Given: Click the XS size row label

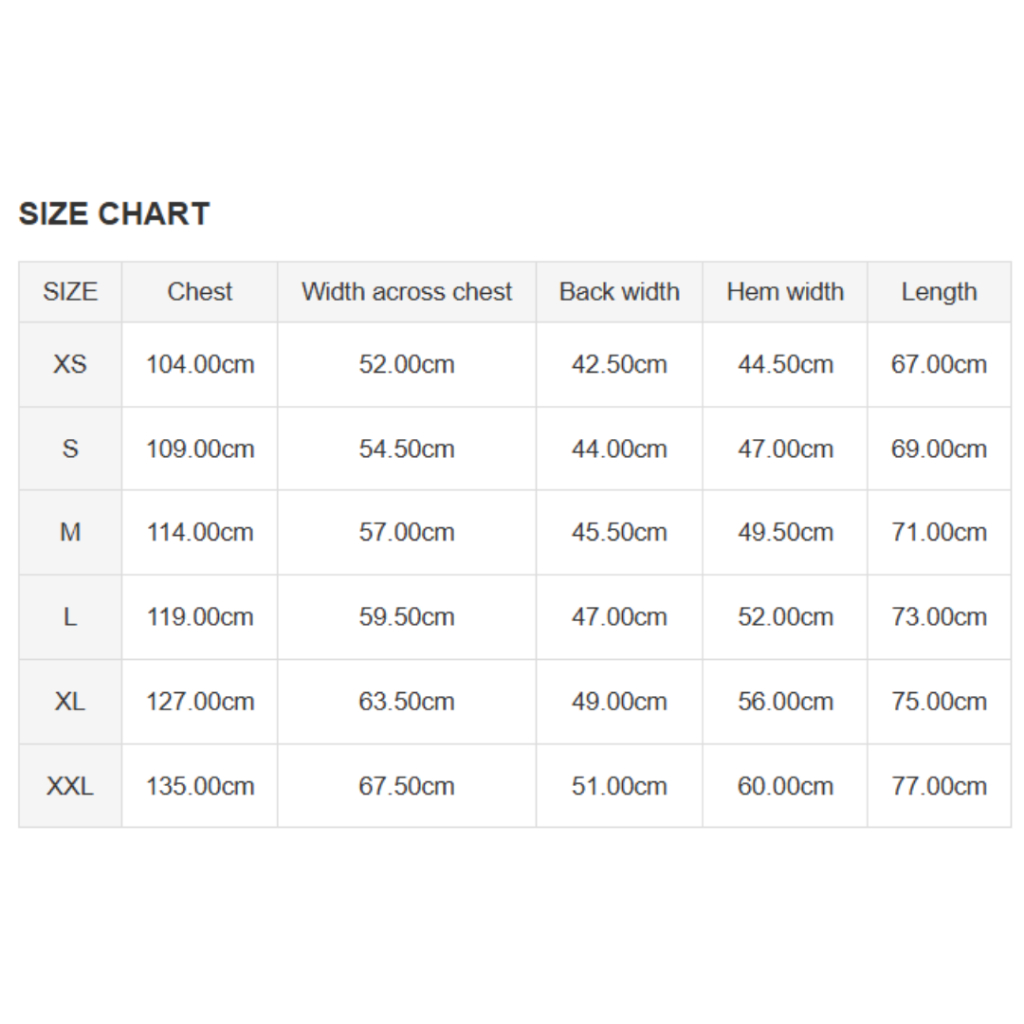Looking at the screenshot, I should [x=70, y=364].
